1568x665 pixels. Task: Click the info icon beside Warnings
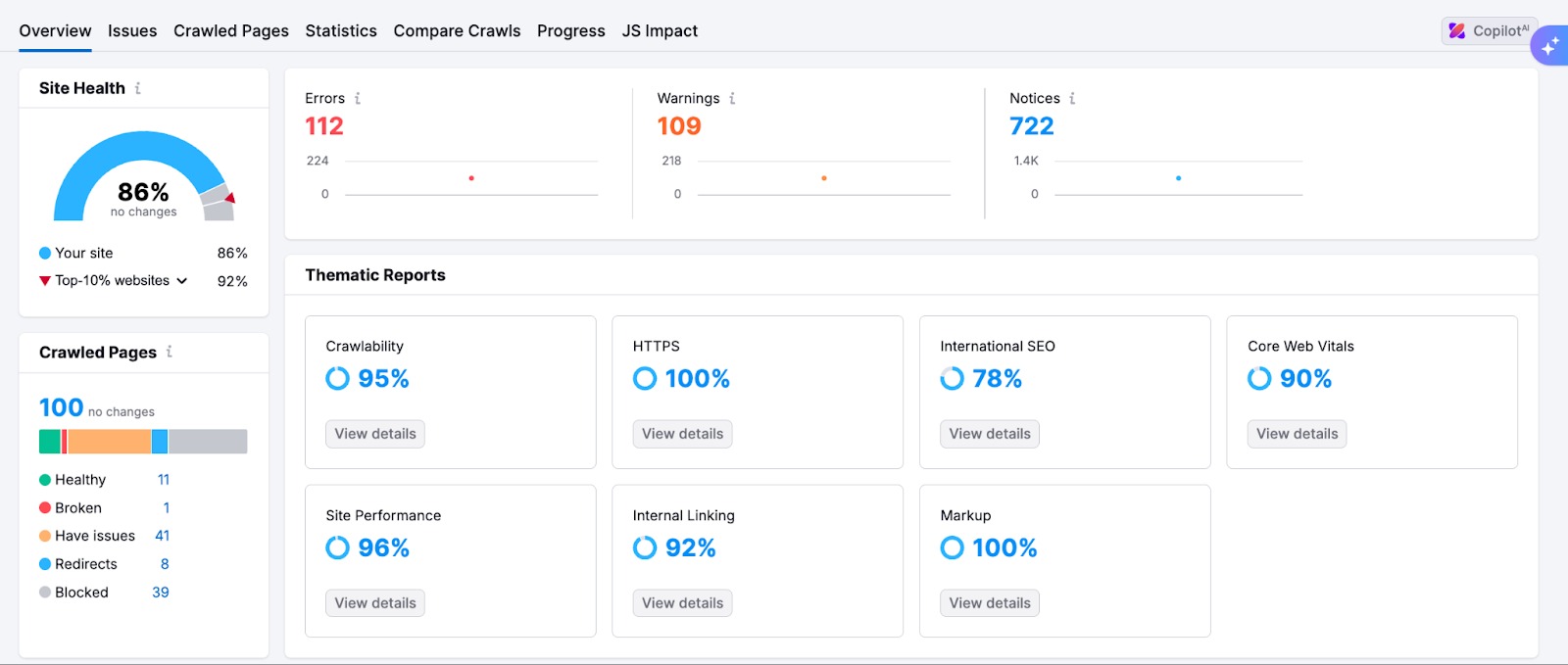(732, 98)
